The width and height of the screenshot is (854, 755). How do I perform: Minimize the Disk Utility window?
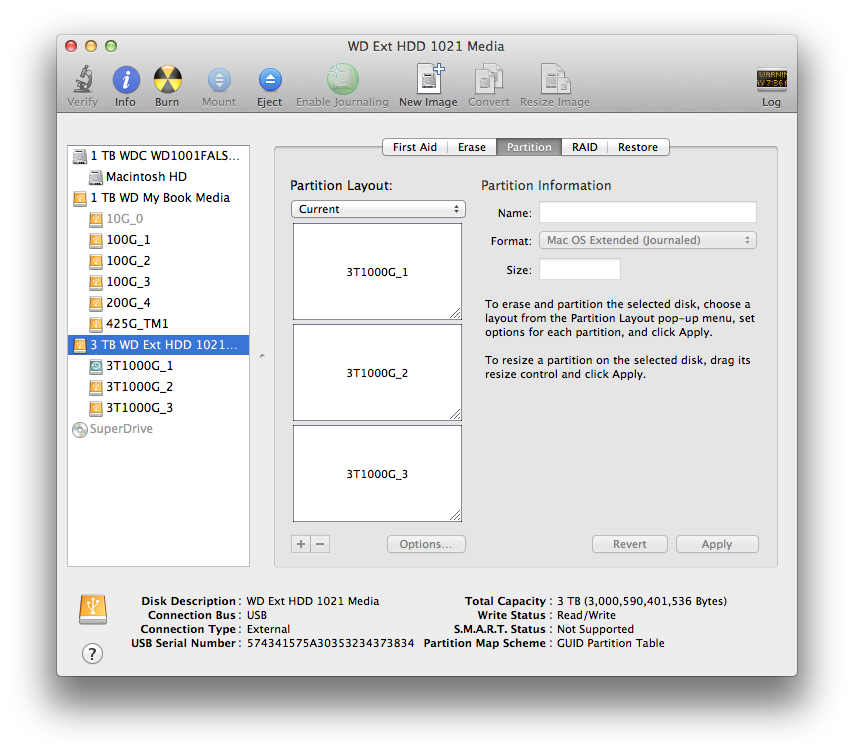(91, 46)
